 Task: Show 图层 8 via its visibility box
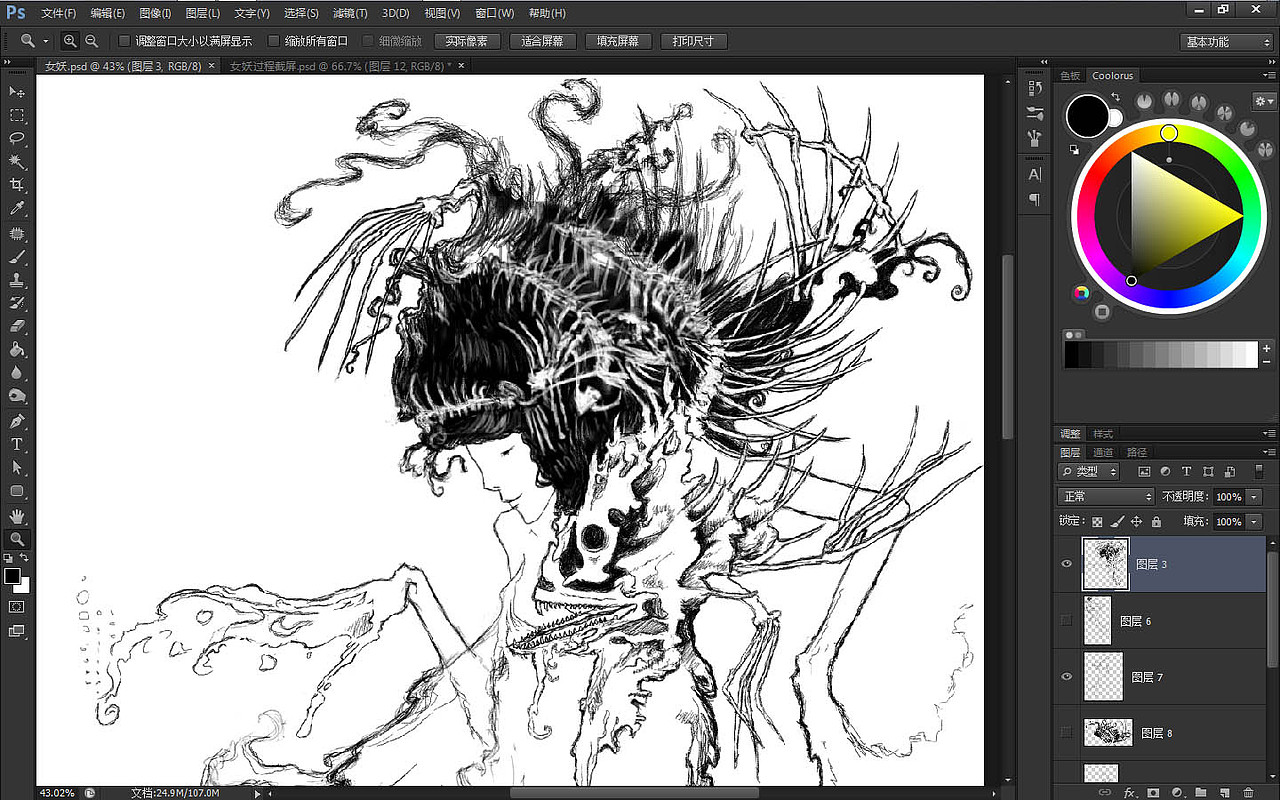1066,733
